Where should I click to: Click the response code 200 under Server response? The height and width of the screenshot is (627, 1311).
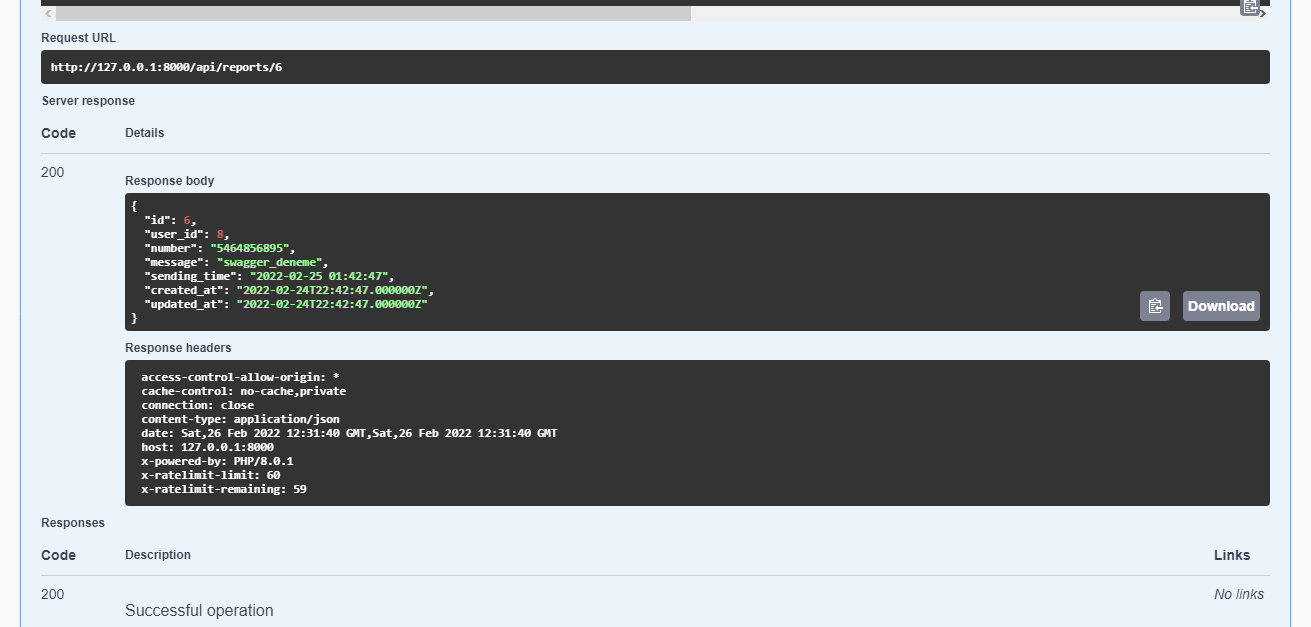tap(52, 172)
